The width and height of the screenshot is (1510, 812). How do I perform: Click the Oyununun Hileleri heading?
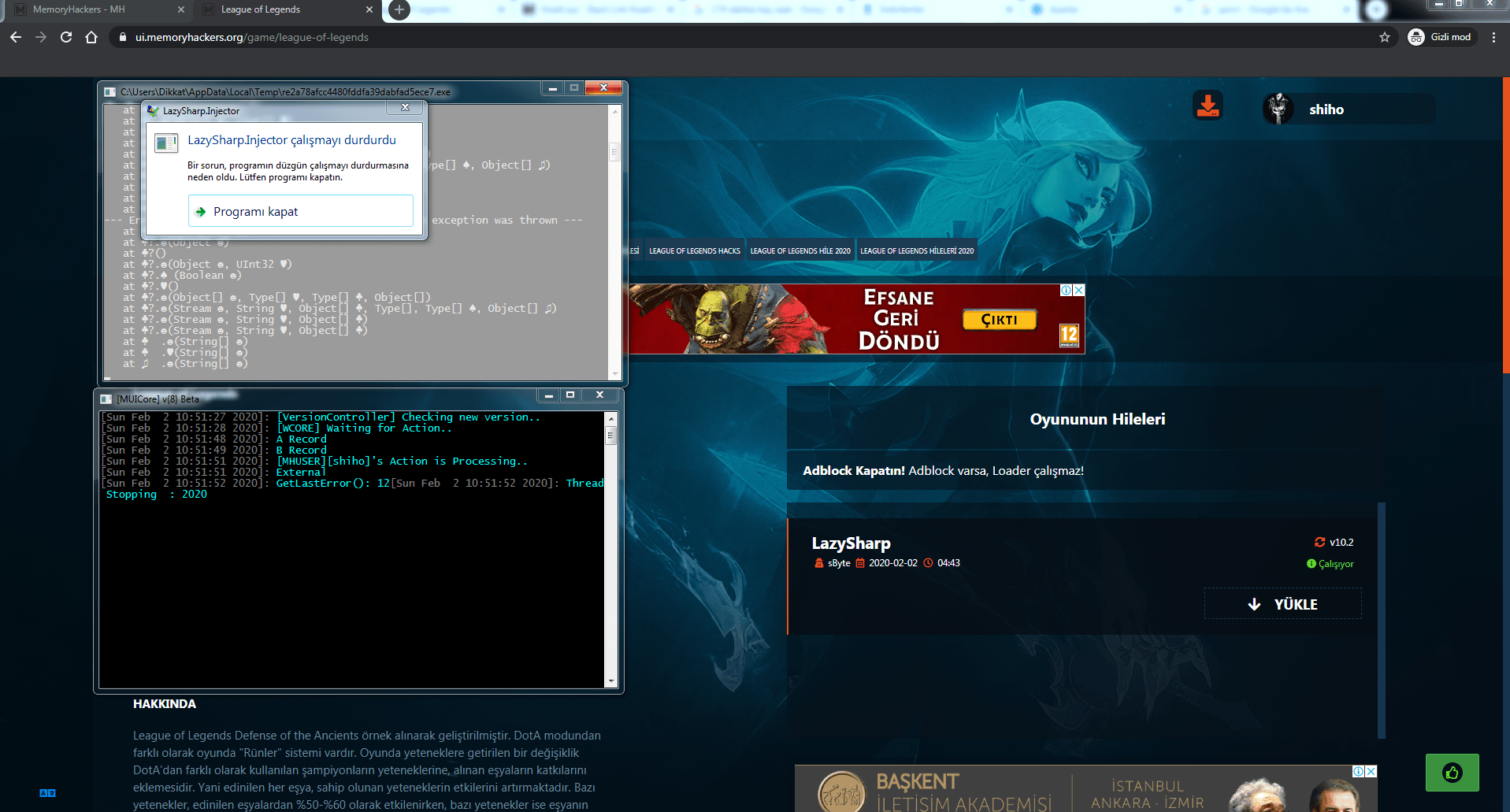pyautogui.click(x=1097, y=419)
